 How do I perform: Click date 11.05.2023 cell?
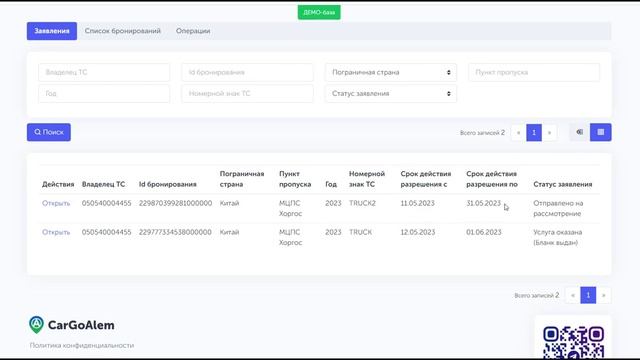click(417, 203)
